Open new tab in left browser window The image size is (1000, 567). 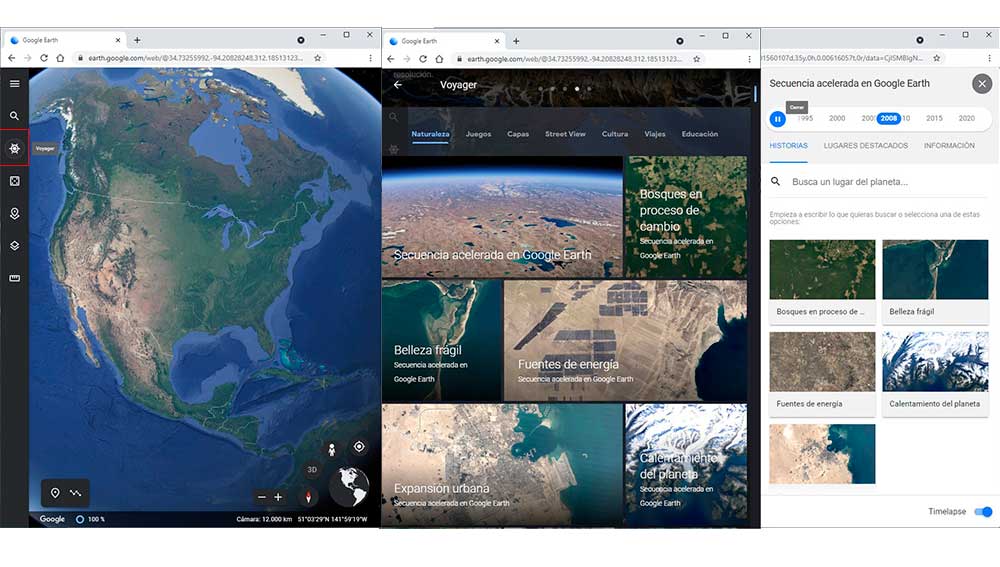coord(137,40)
